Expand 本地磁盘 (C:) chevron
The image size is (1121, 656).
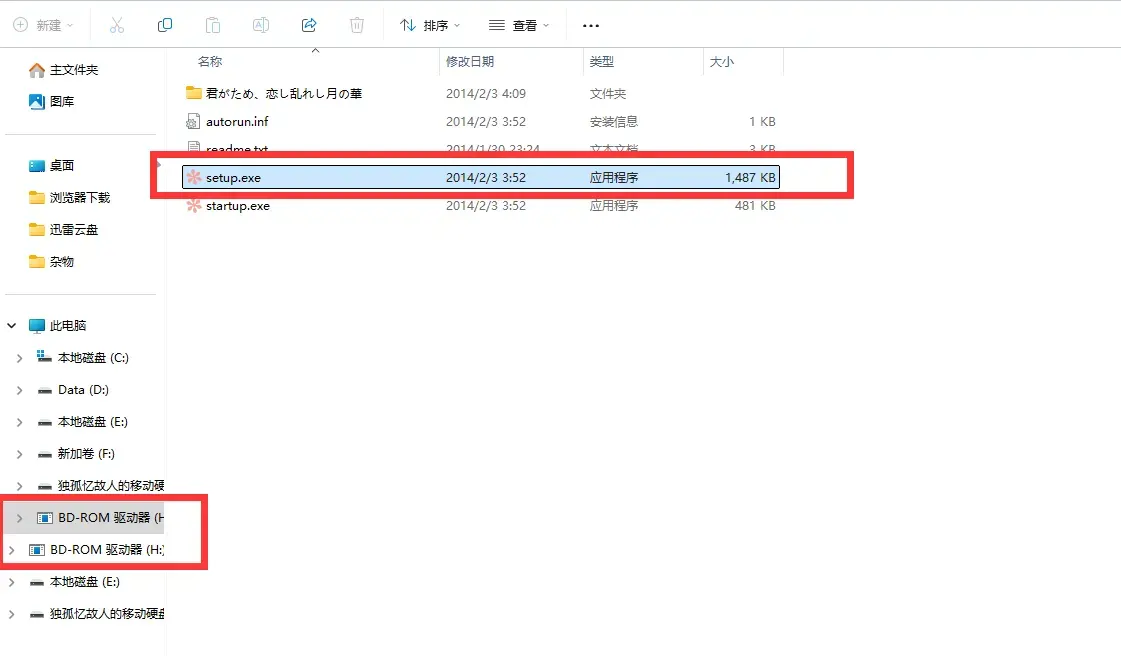(19, 358)
